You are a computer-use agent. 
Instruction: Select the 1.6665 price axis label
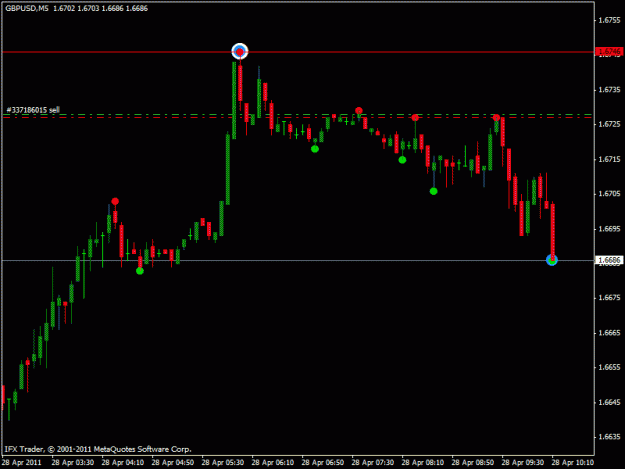click(609, 333)
